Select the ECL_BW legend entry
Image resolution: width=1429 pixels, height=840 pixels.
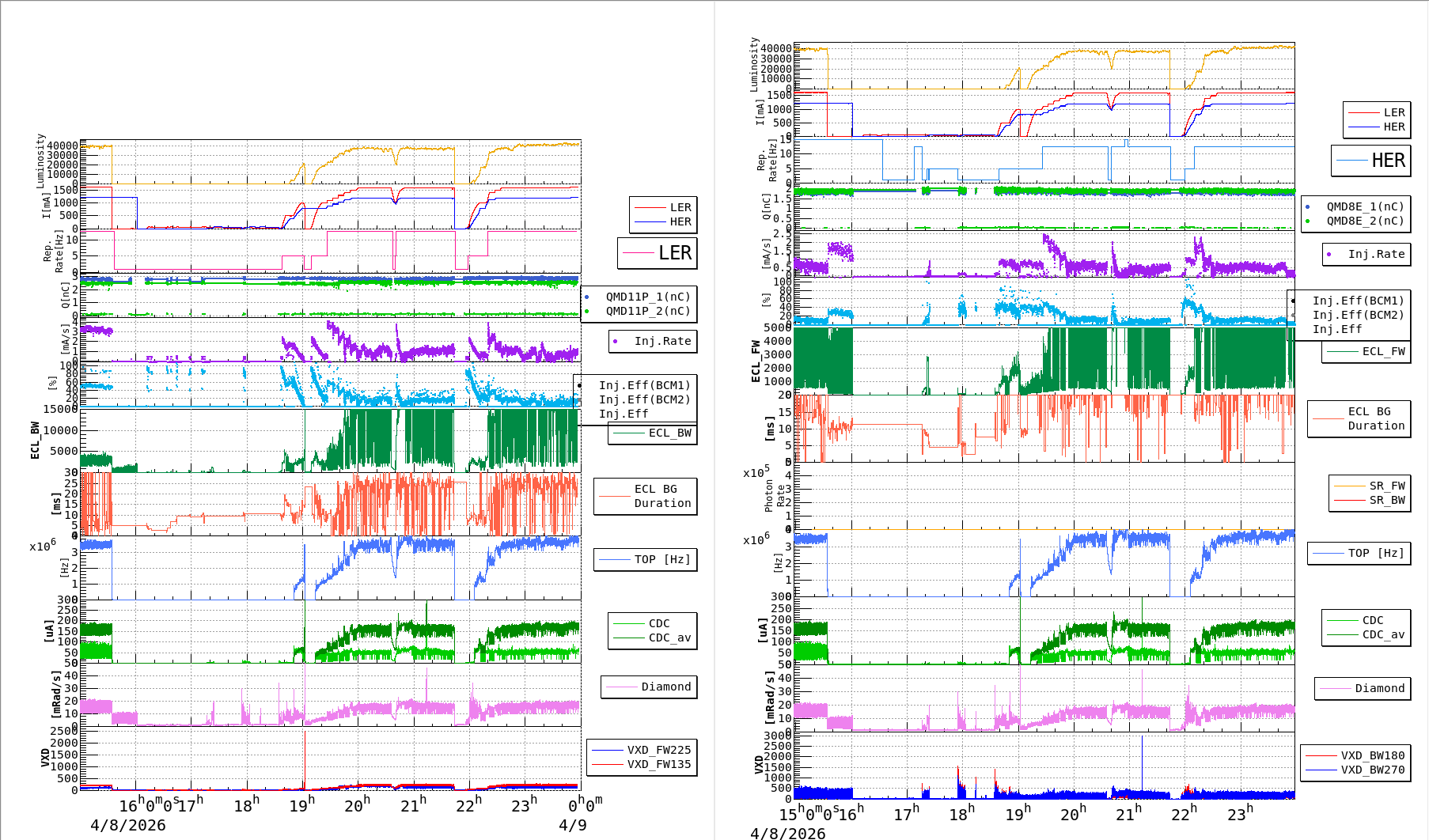click(x=653, y=433)
